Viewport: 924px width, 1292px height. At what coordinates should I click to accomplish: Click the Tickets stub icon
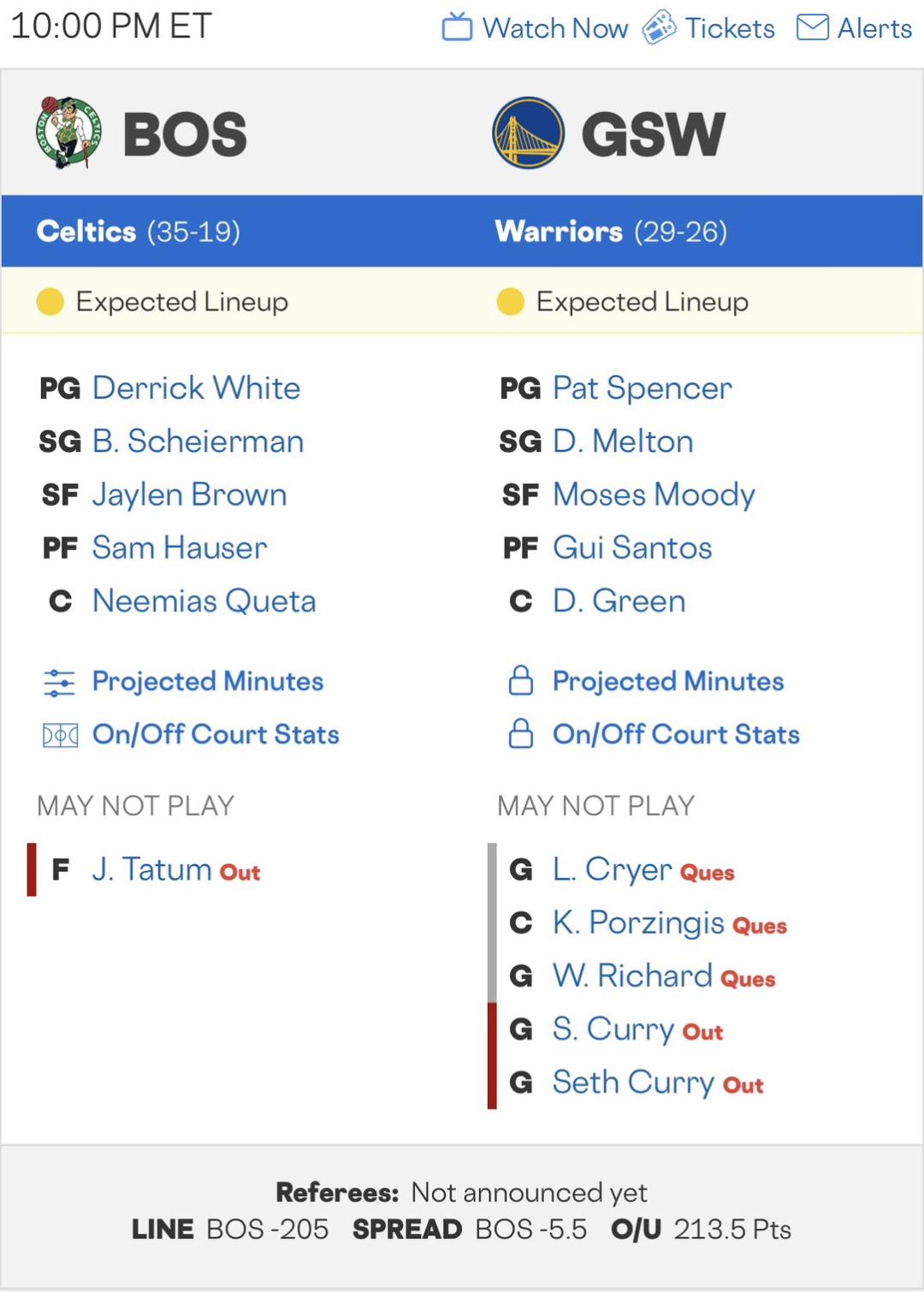coord(659,27)
